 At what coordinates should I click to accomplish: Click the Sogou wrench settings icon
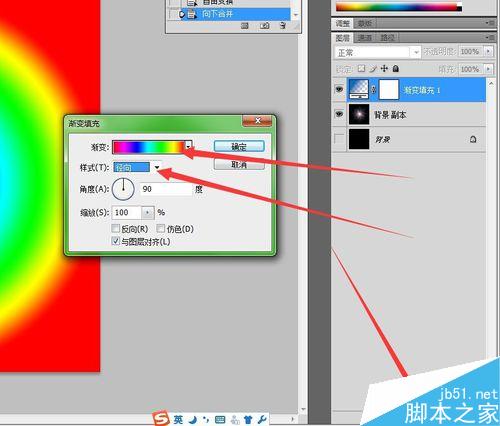(x=262, y=419)
